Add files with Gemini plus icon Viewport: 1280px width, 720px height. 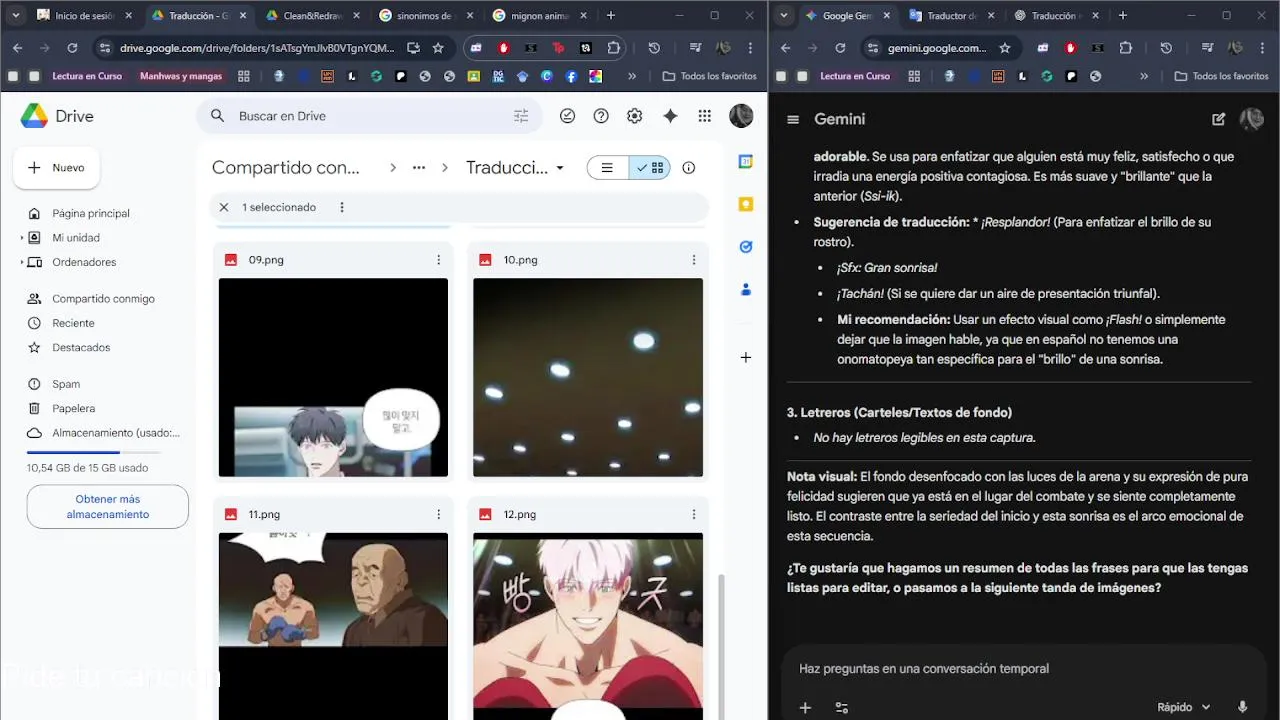click(x=805, y=707)
